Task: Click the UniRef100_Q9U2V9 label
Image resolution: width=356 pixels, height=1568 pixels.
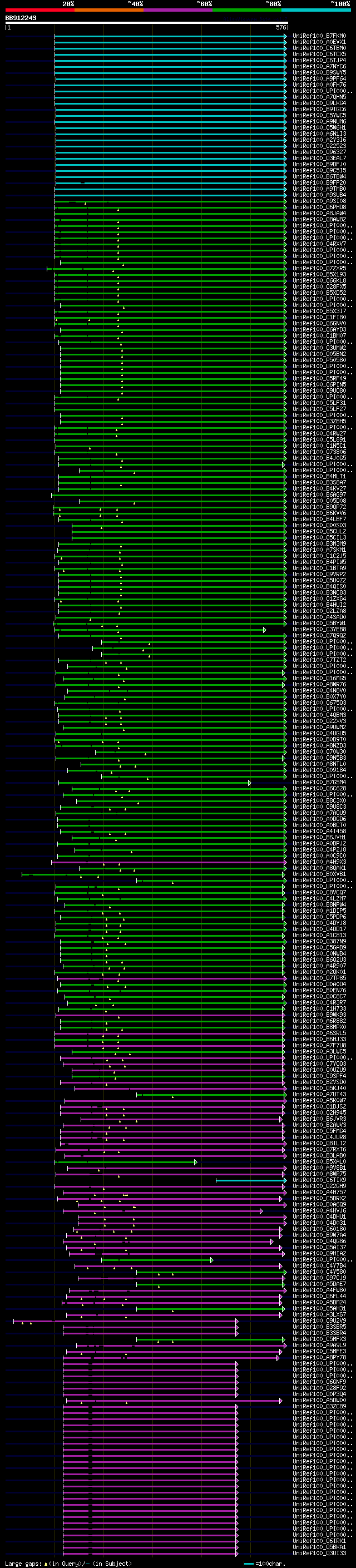Action: [319, 1321]
